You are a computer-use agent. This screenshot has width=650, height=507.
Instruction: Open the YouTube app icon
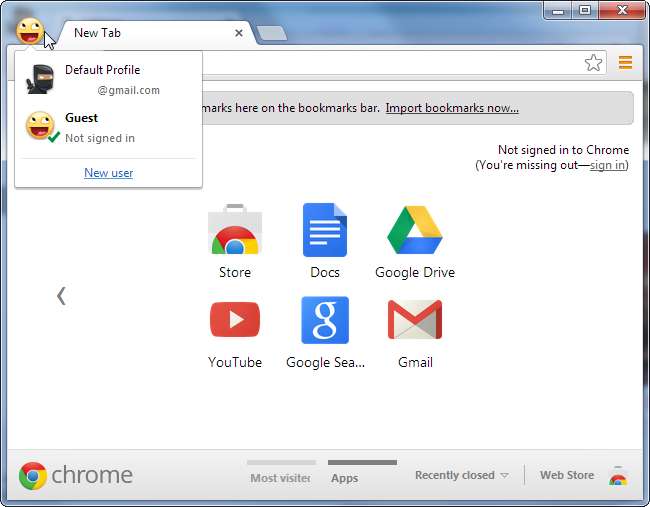tap(235, 320)
